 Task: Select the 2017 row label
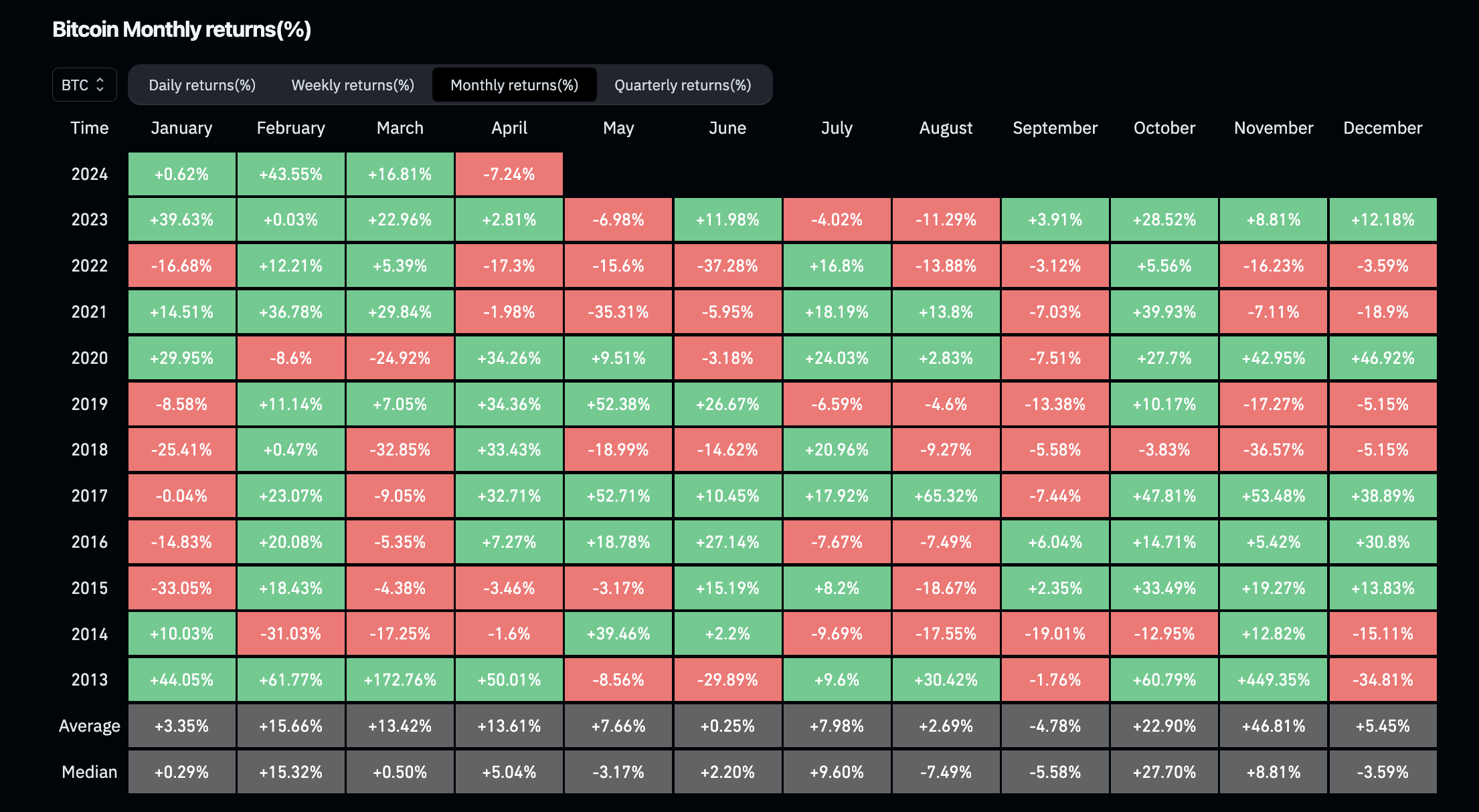click(x=90, y=496)
